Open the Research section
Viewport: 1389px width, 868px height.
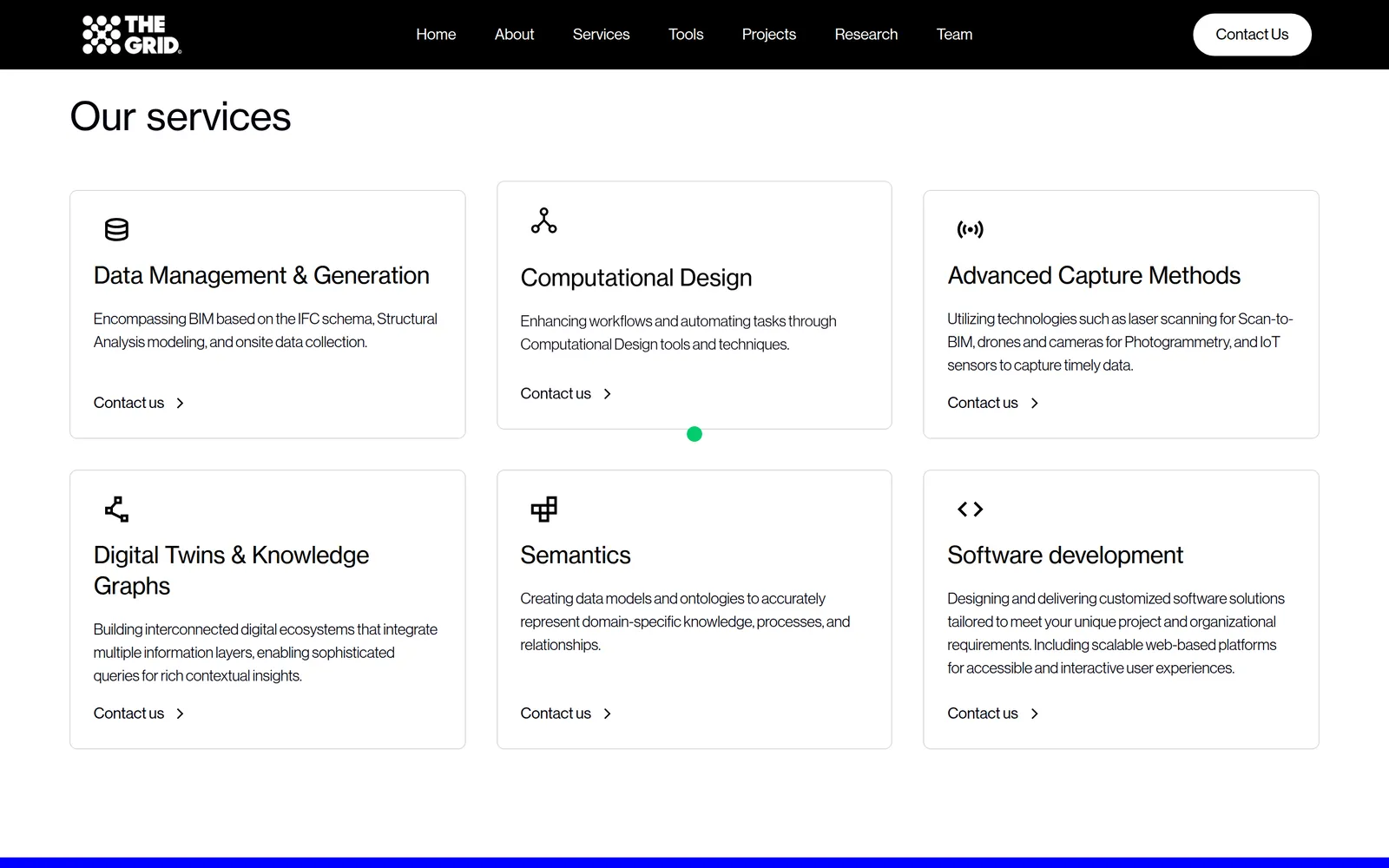pos(866,35)
